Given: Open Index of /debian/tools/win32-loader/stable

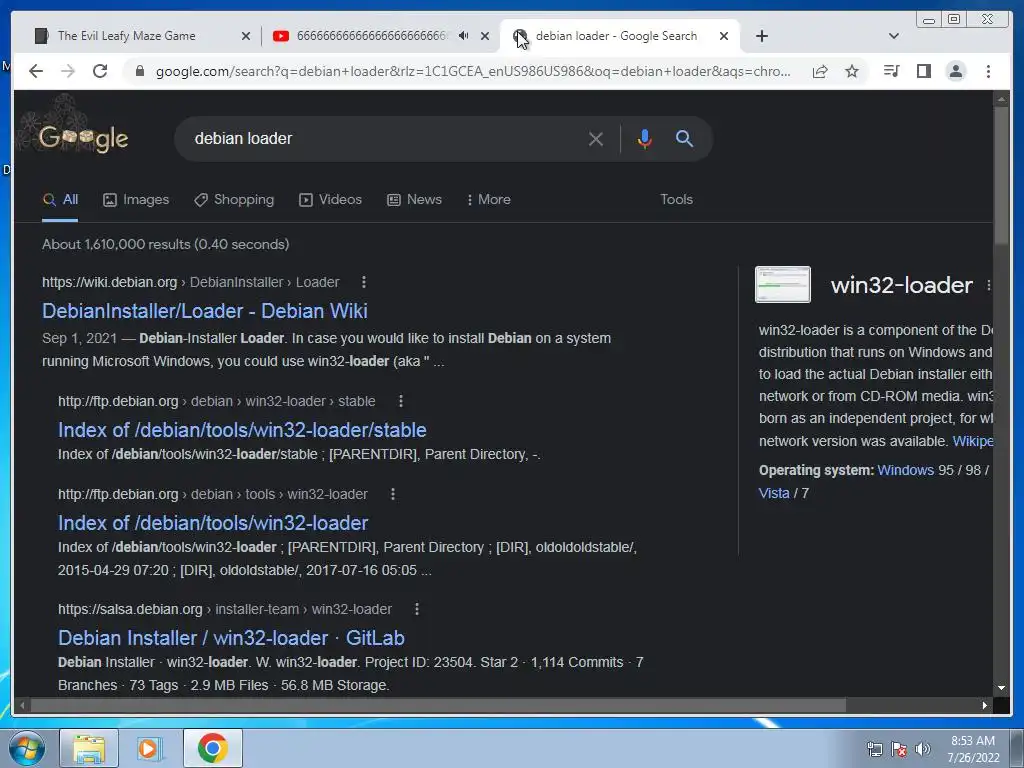Looking at the screenshot, I should 242,430.
